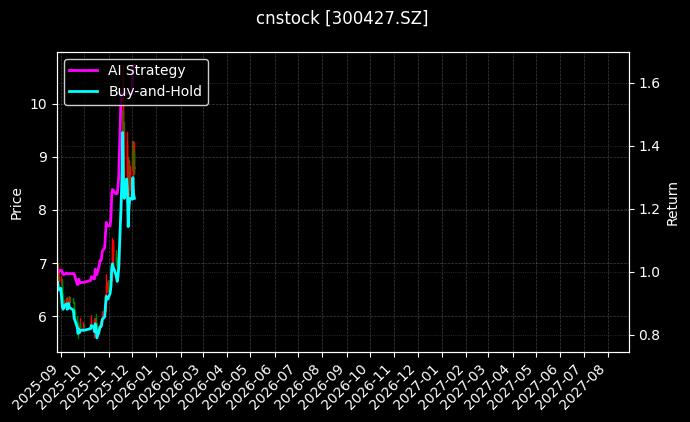This screenshot has height=422, width=690.
Task: Click the return tick label 1.0
Action: click(x=648, y=272)
